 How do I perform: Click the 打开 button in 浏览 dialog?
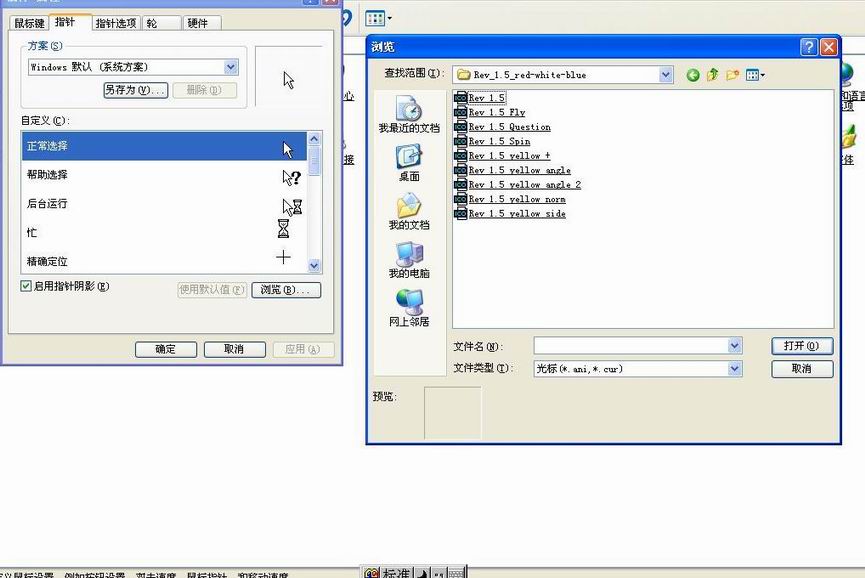click(802, 346)
